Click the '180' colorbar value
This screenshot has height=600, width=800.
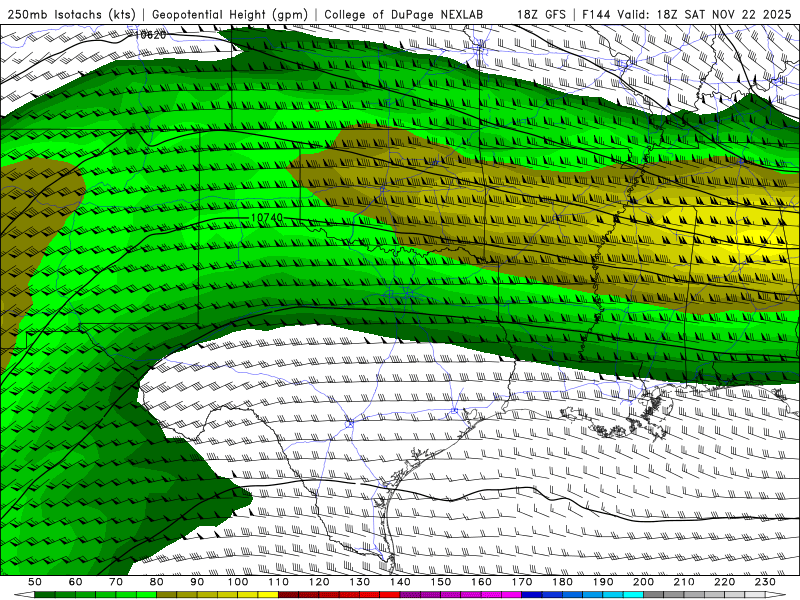coord(562,582)
